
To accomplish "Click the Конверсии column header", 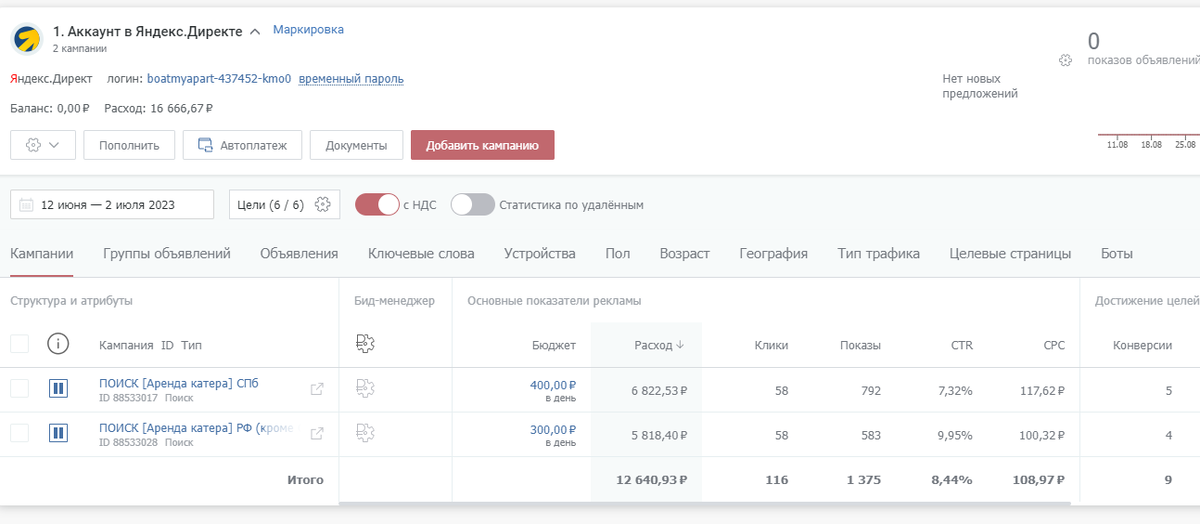I will coord(1143,345).
